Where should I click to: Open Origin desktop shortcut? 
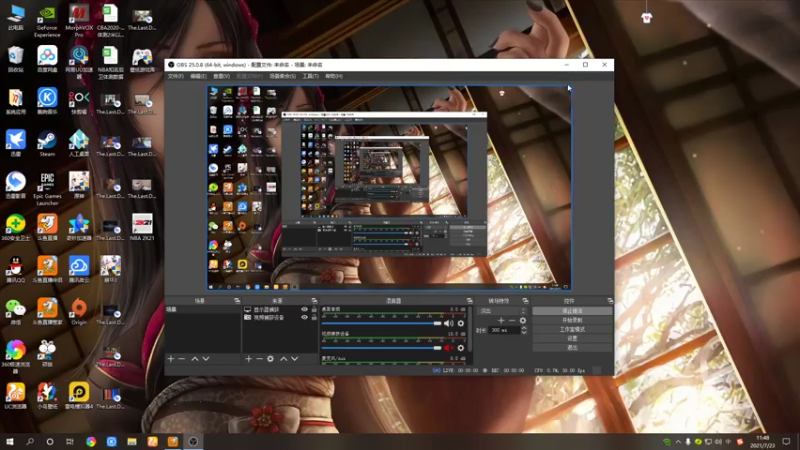tap(79, 312)
